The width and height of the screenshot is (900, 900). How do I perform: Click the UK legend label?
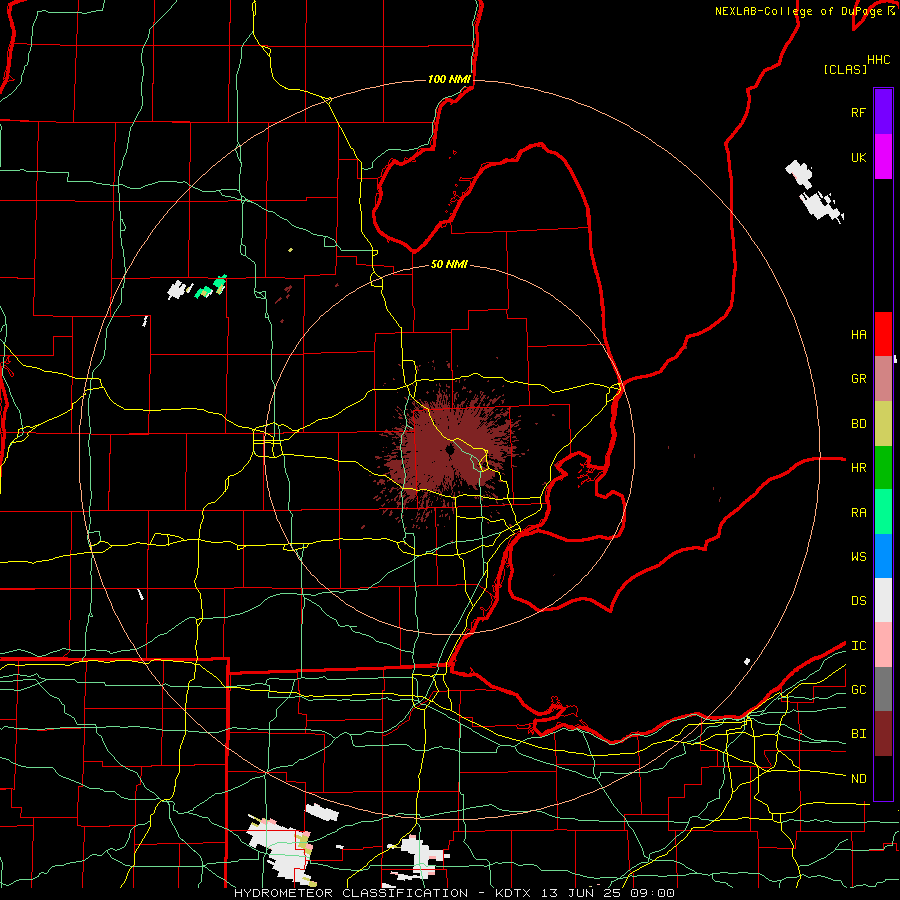click(858, 157)
